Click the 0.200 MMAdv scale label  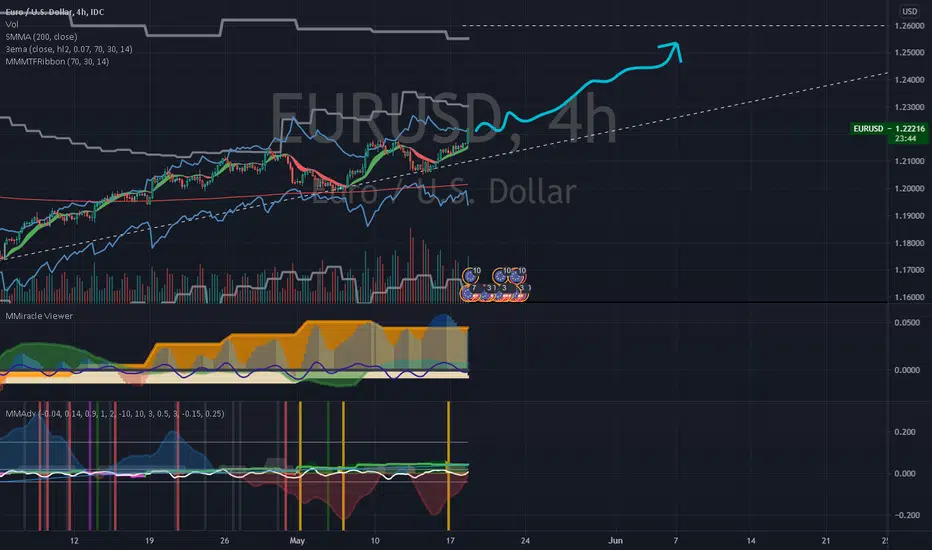[x=905, y=432]
